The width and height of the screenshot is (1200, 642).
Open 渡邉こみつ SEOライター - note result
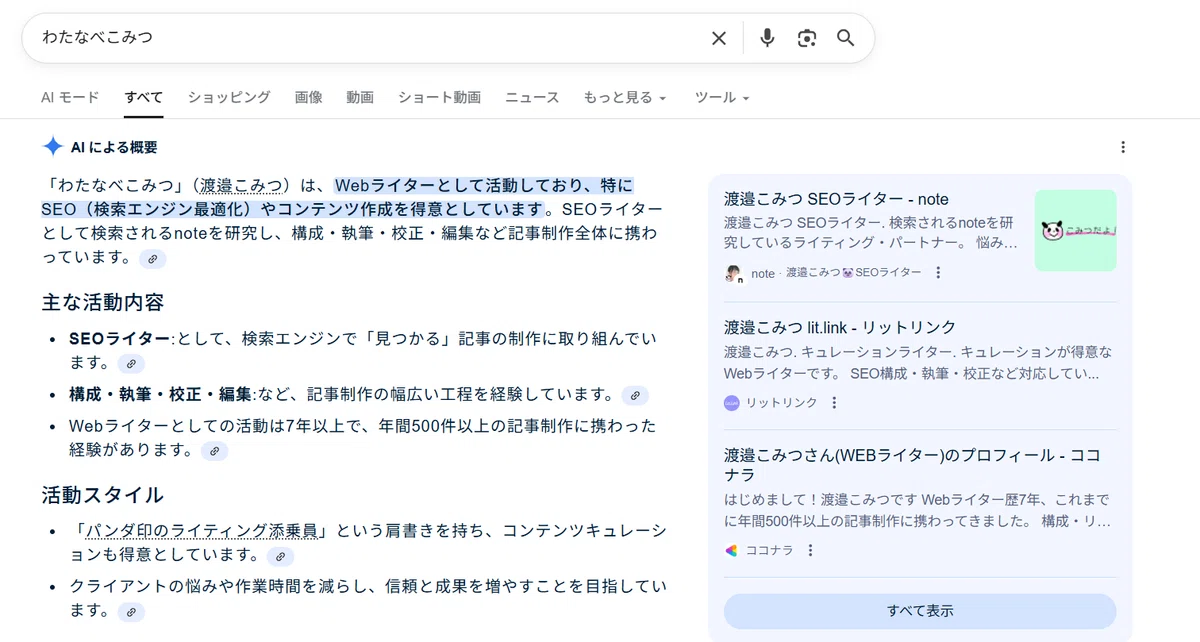click(x=837, y=199)
